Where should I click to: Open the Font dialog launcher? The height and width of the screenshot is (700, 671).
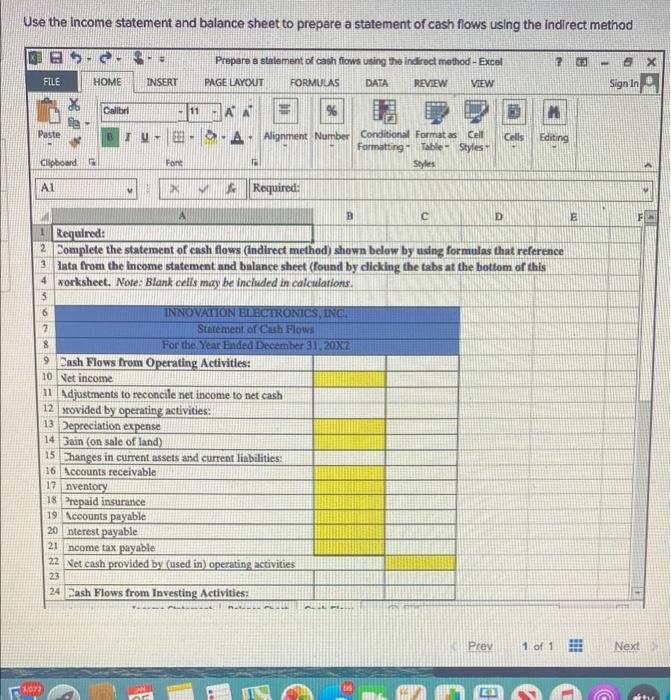254,163
